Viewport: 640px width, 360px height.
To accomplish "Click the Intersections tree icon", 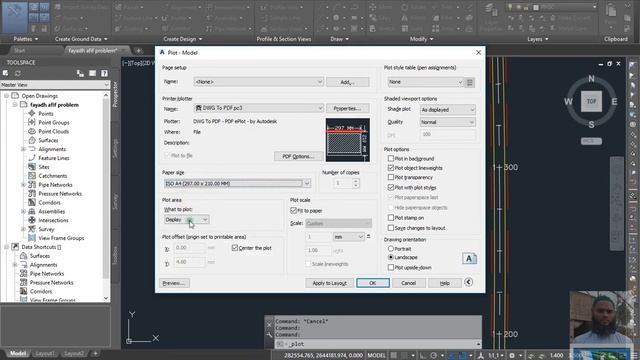I will coord(32,220).
